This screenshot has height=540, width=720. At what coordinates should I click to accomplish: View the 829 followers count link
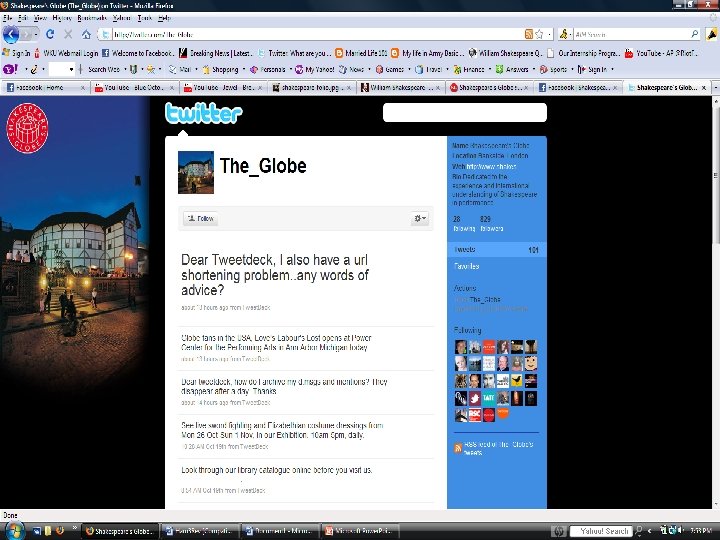click(x=491, y=224)
